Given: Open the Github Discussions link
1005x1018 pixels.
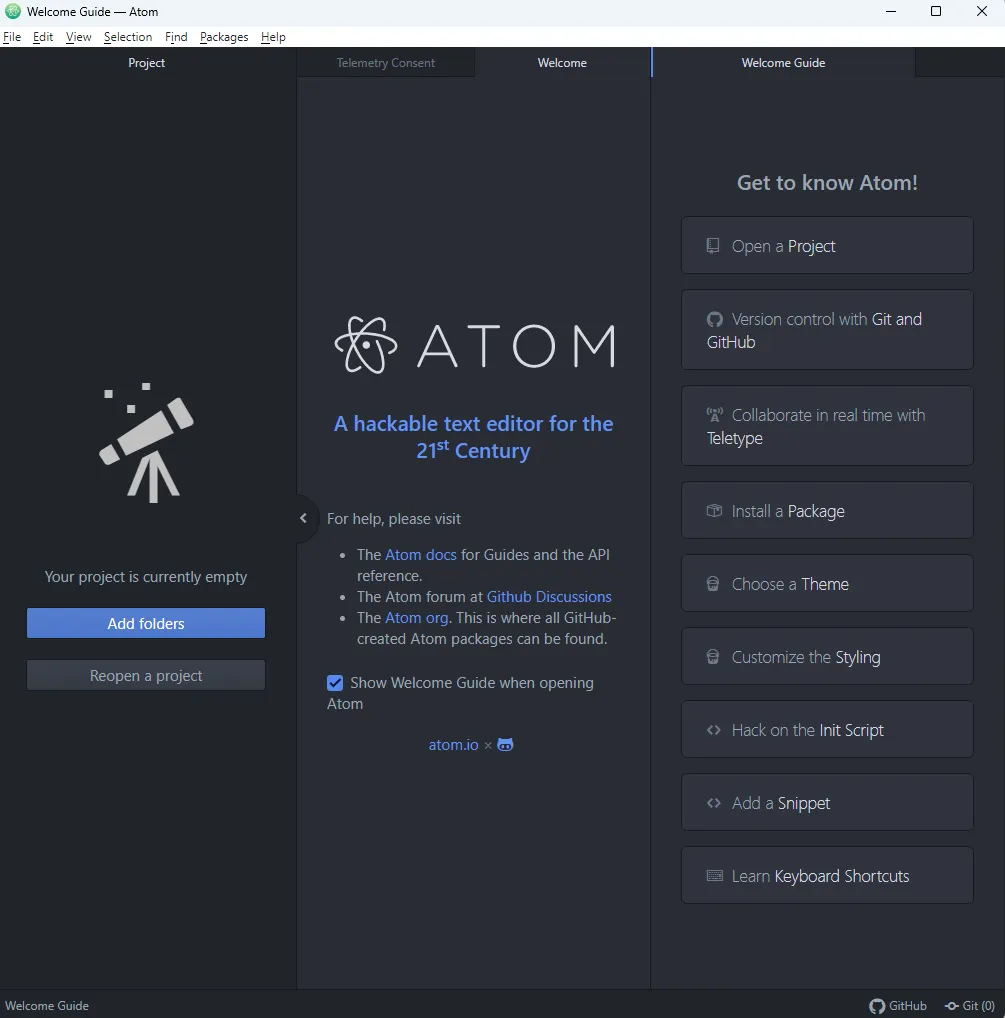Looking at the screenshot, I should point(549,596).
